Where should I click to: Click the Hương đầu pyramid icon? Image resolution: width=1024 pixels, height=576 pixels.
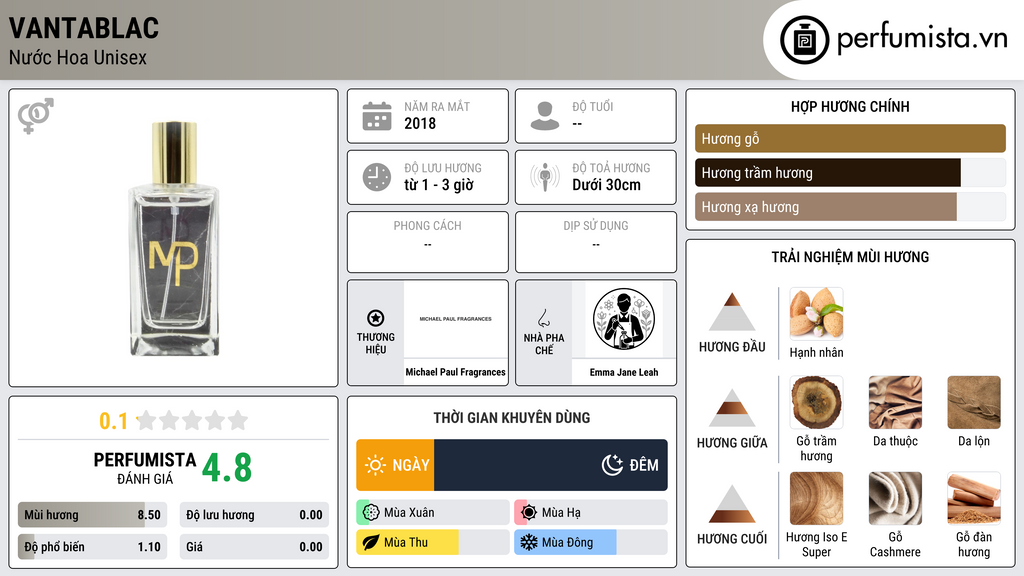click(x=732, y=312)
